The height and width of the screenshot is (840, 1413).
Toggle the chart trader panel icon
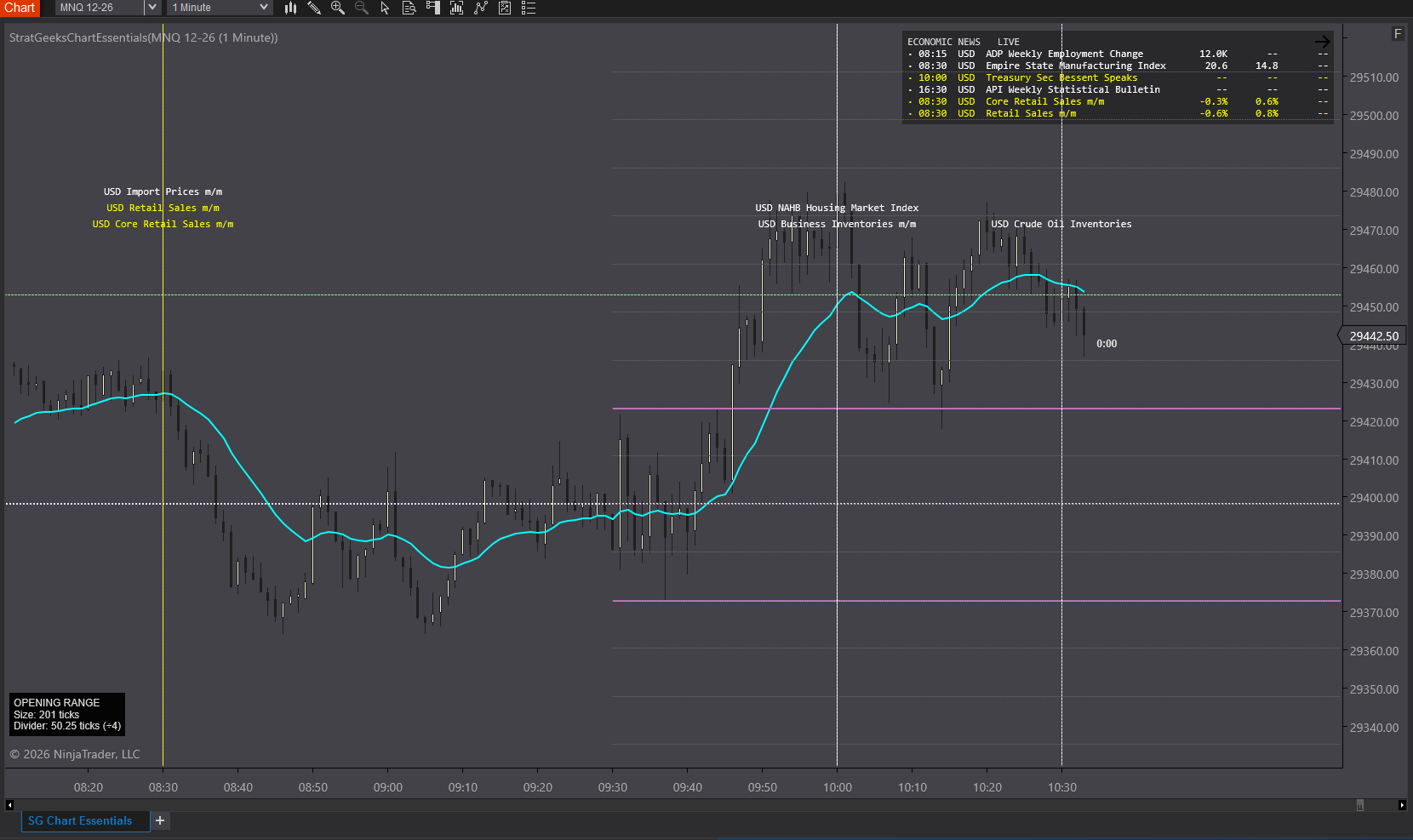[x=432, y=8]
